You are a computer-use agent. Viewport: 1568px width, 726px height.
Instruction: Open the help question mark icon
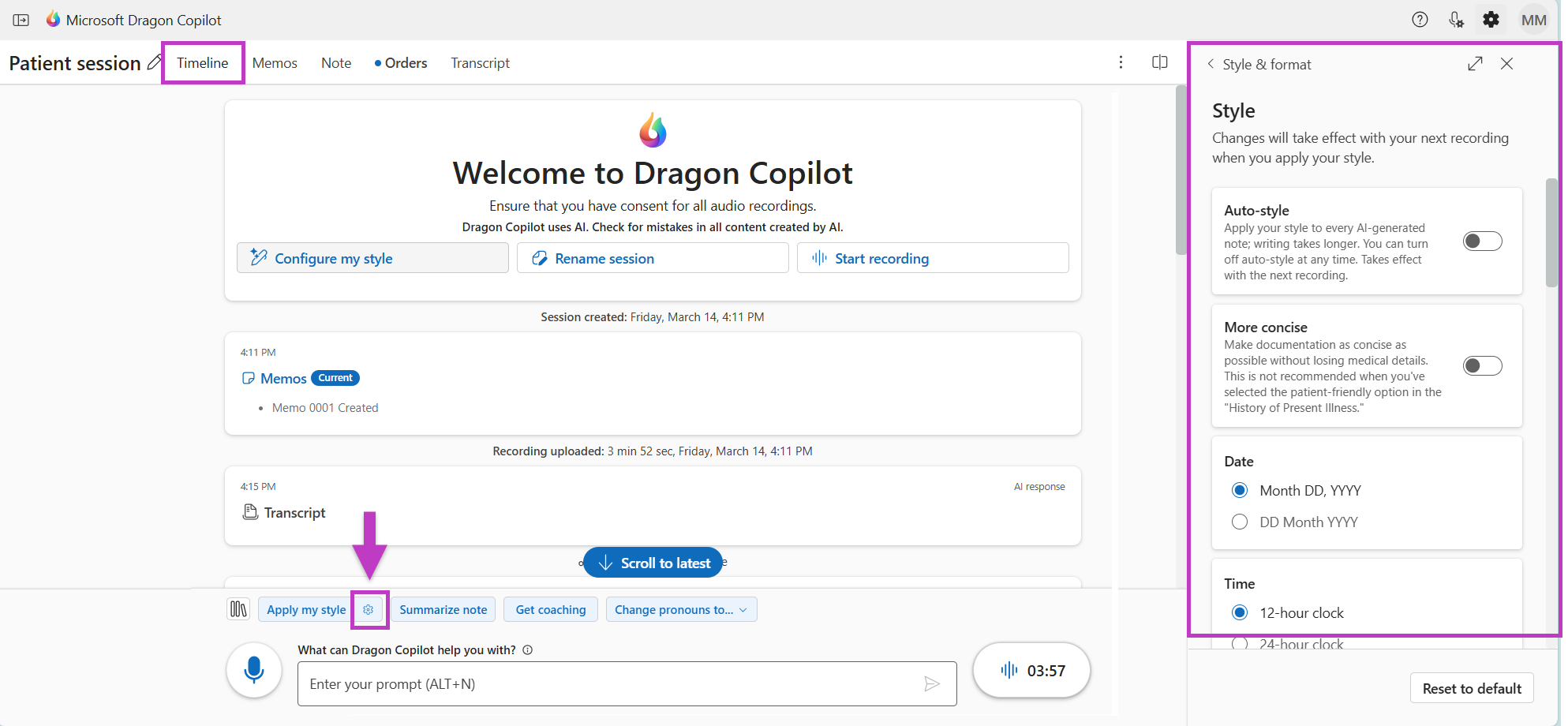click(x=1420, y=20)
